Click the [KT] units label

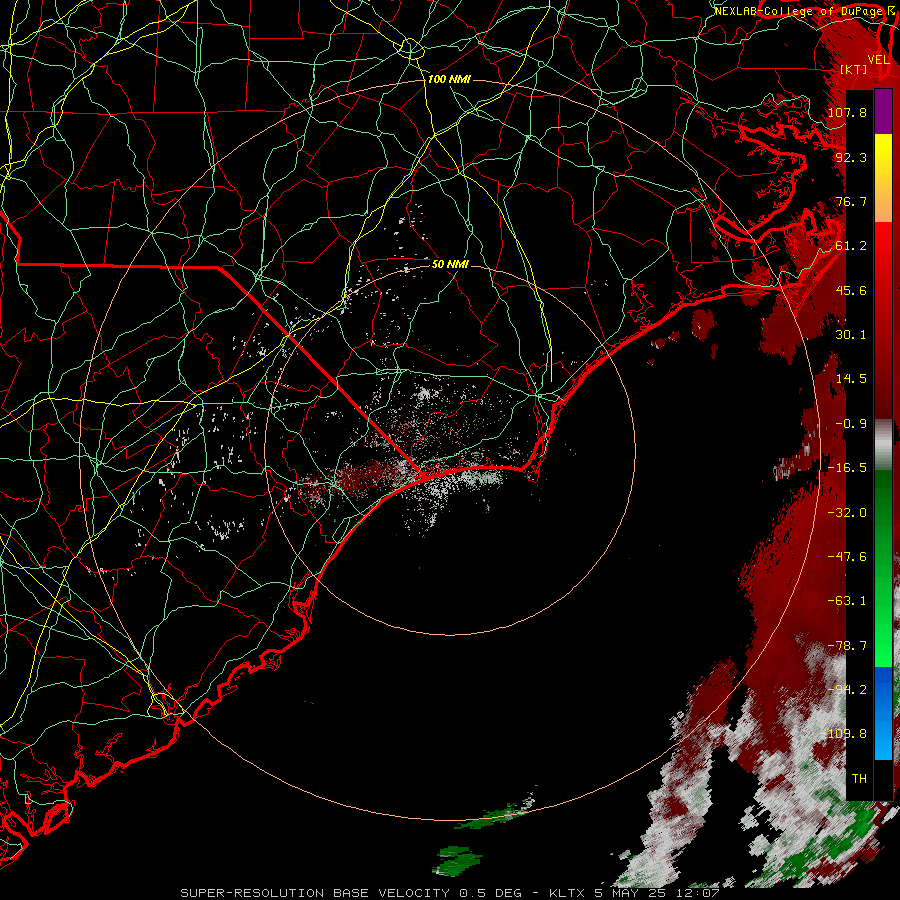[x=854, y=69]
